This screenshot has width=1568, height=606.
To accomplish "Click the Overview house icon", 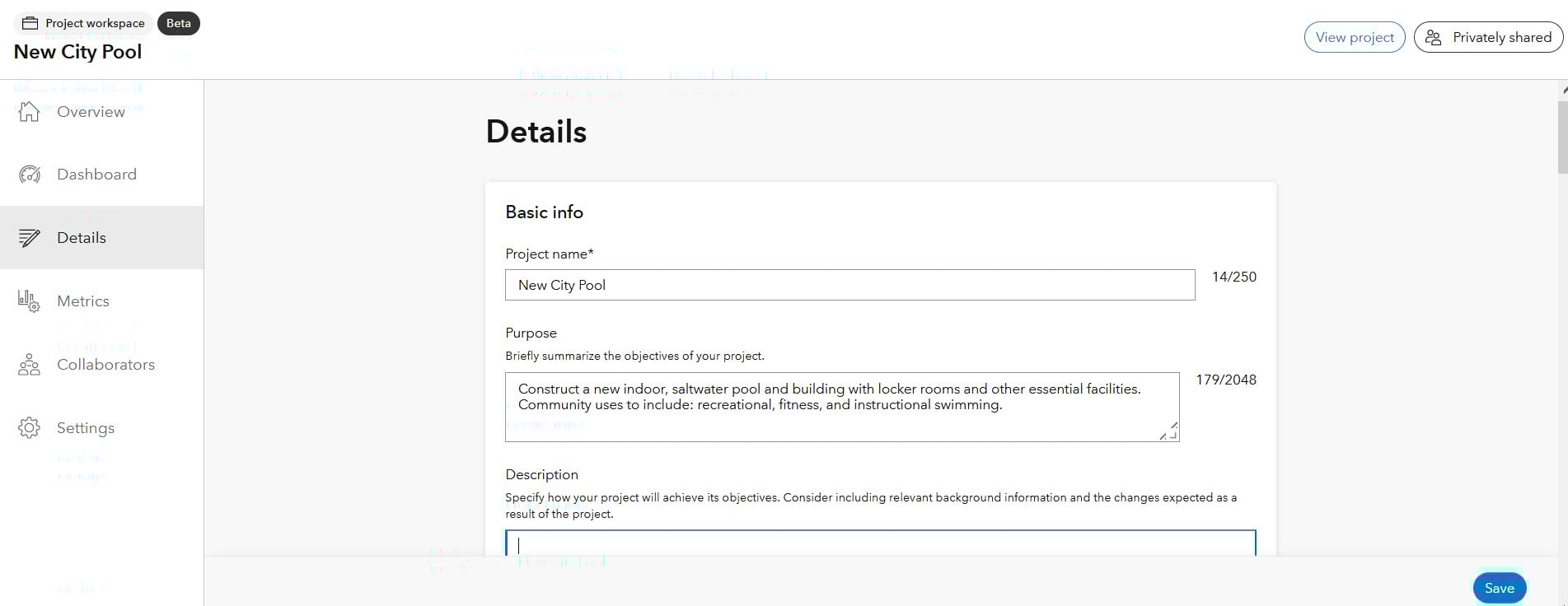I will (29, 111).
